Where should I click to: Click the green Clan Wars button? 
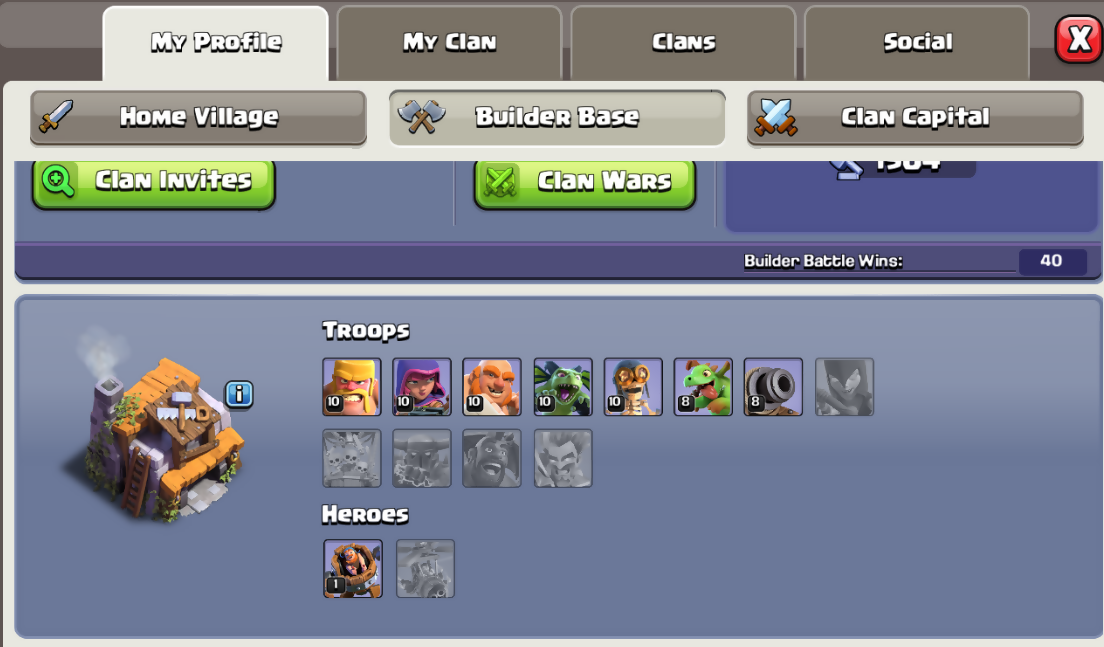point(585,182)
